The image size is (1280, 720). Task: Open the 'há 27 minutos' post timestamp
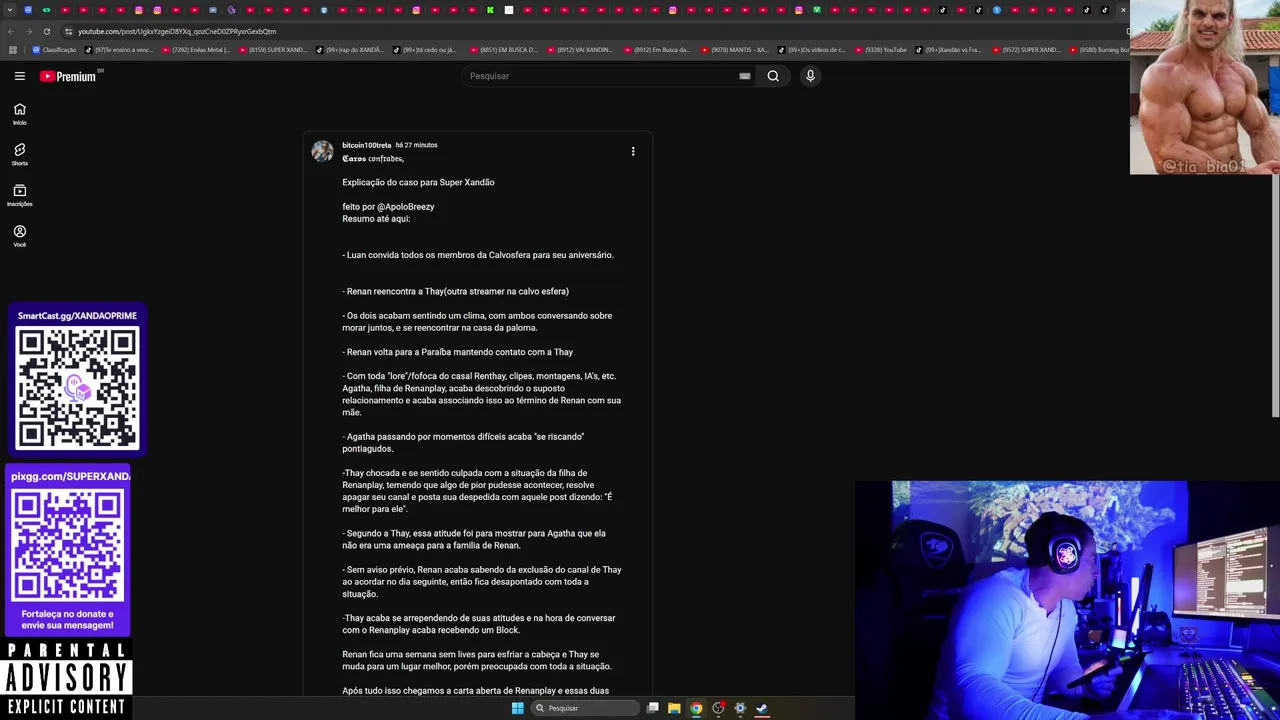416,145
